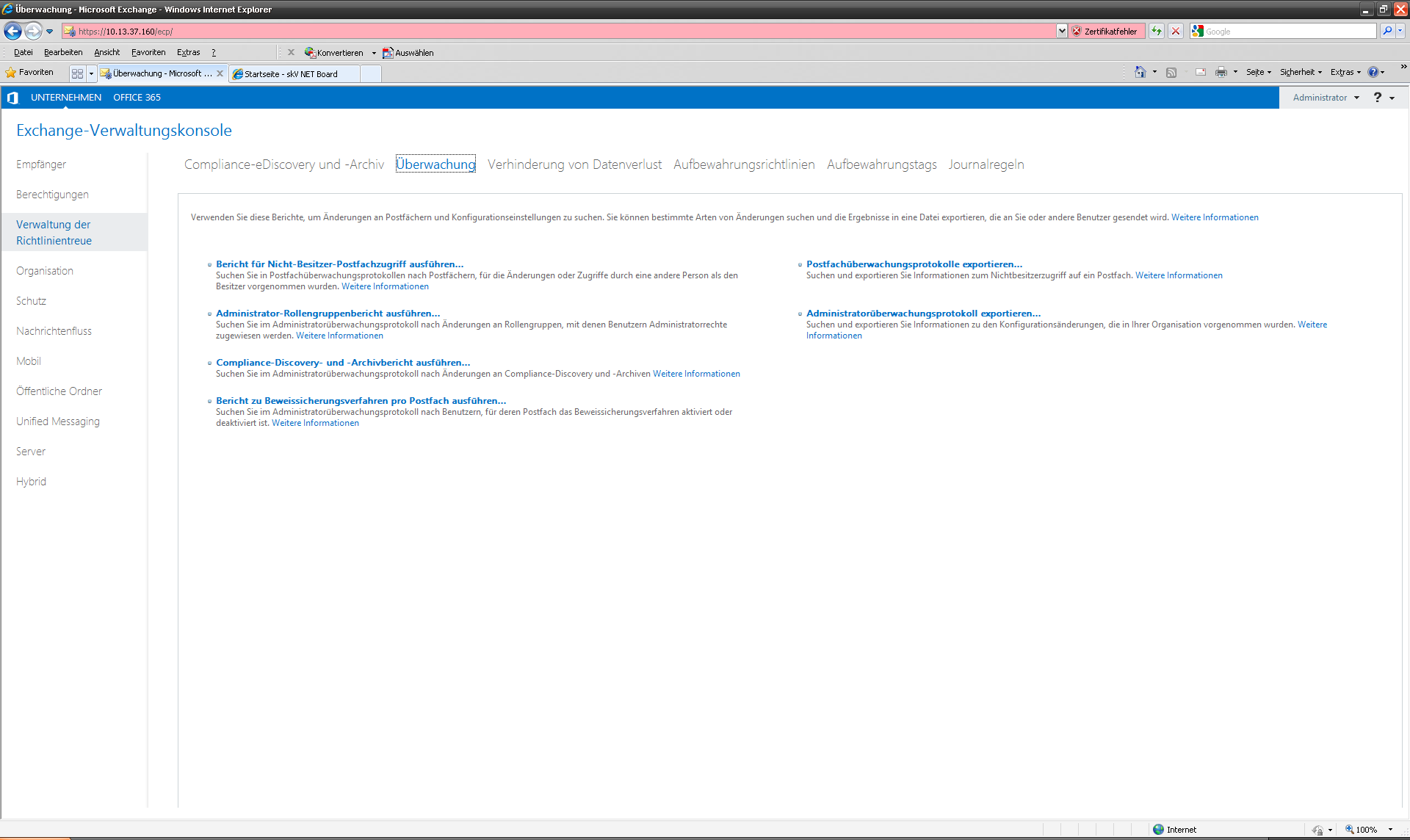Open the Sicherheit dropdown menu
This screenshot has width=1410, height=840.
1300,72
